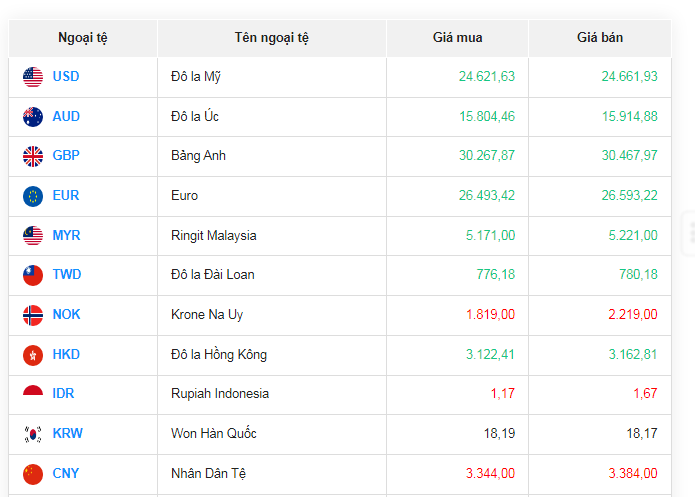Click the Hong Kong flag icon
The width and height of the screenshot is (695, 497).
click(33, 355)
